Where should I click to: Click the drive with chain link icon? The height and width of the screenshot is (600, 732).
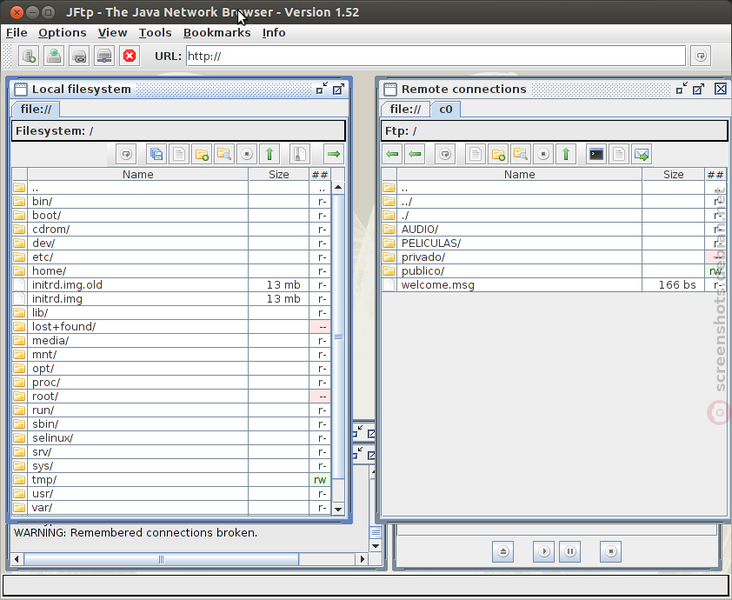tap(79, 56)
